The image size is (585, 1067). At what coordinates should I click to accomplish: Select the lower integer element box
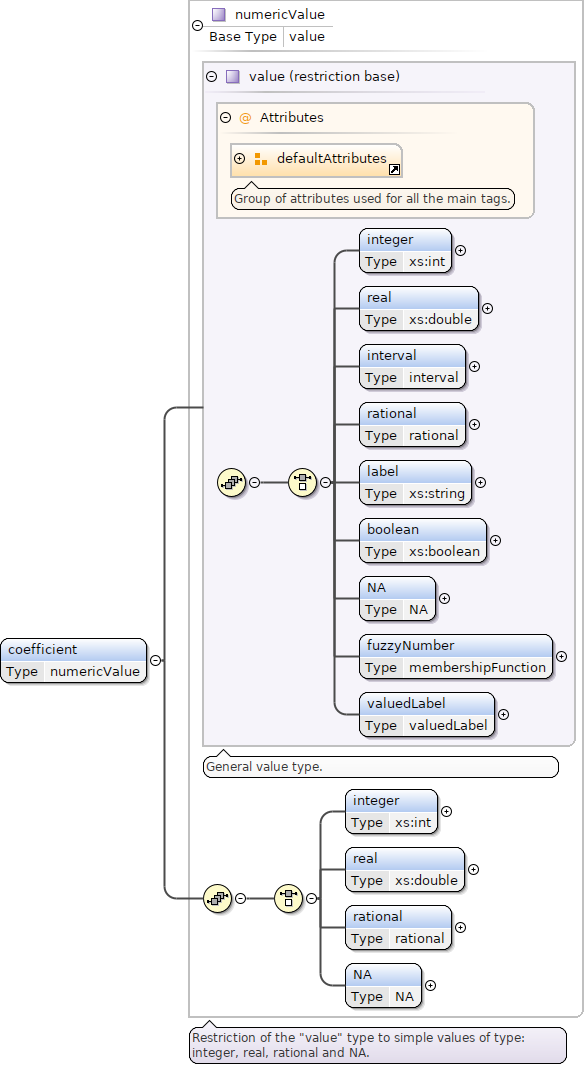391,811
